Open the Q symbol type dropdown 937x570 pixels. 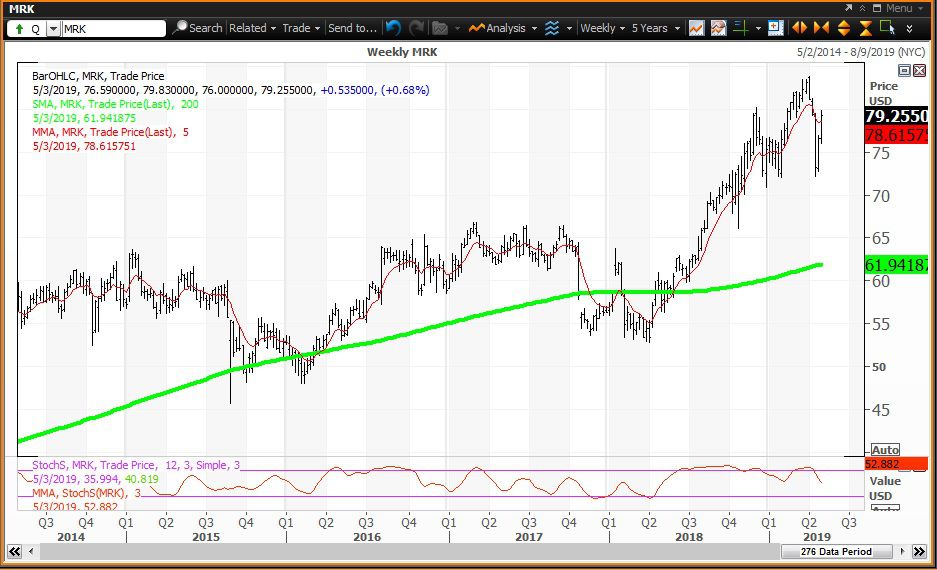[x=54, y=29]
